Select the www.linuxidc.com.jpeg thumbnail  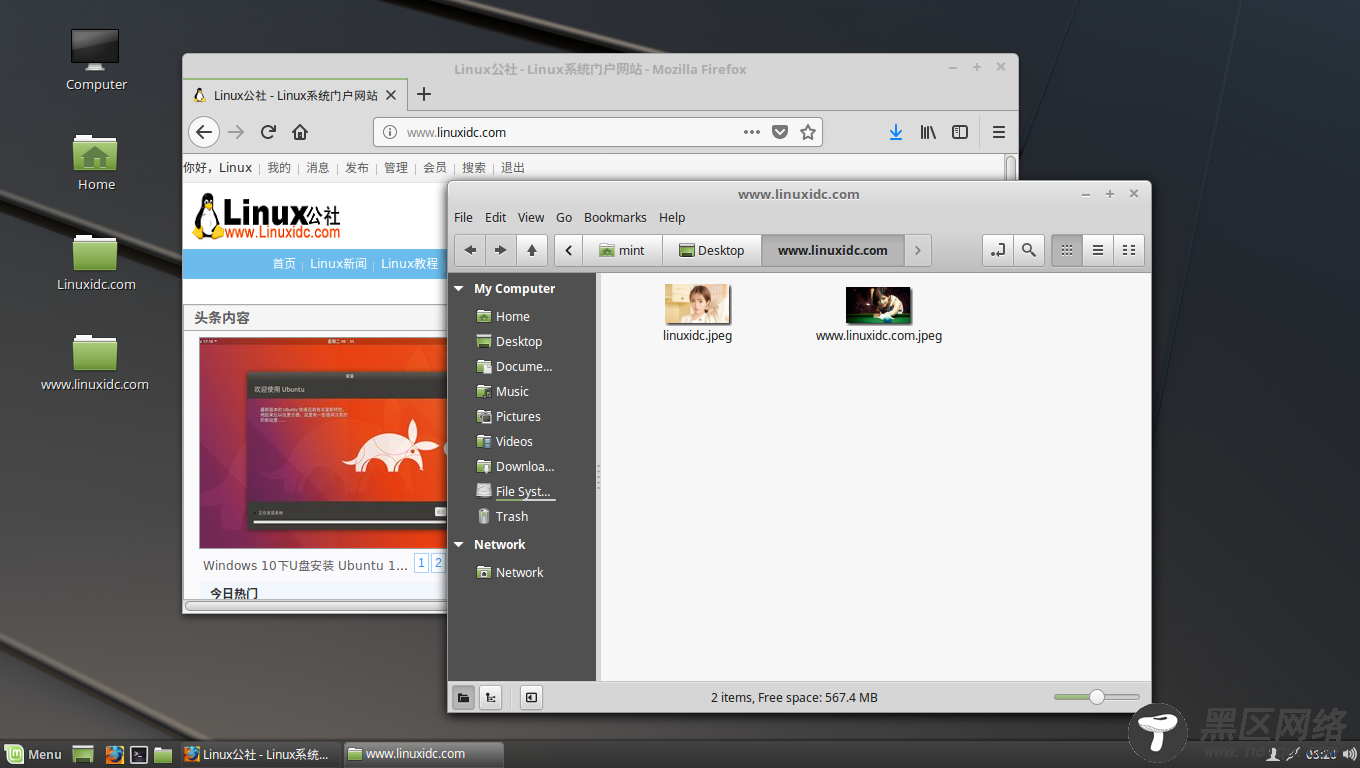coord(879,305)
